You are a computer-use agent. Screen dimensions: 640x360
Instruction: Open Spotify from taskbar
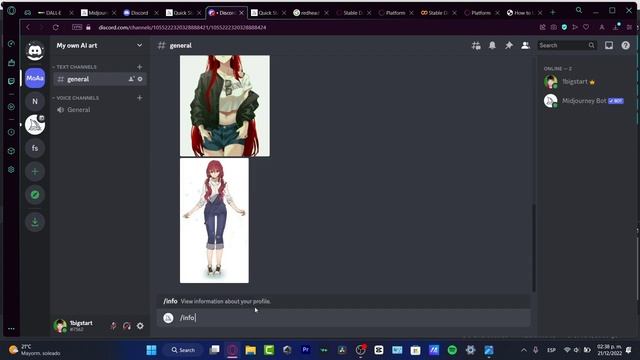(452, 350)
